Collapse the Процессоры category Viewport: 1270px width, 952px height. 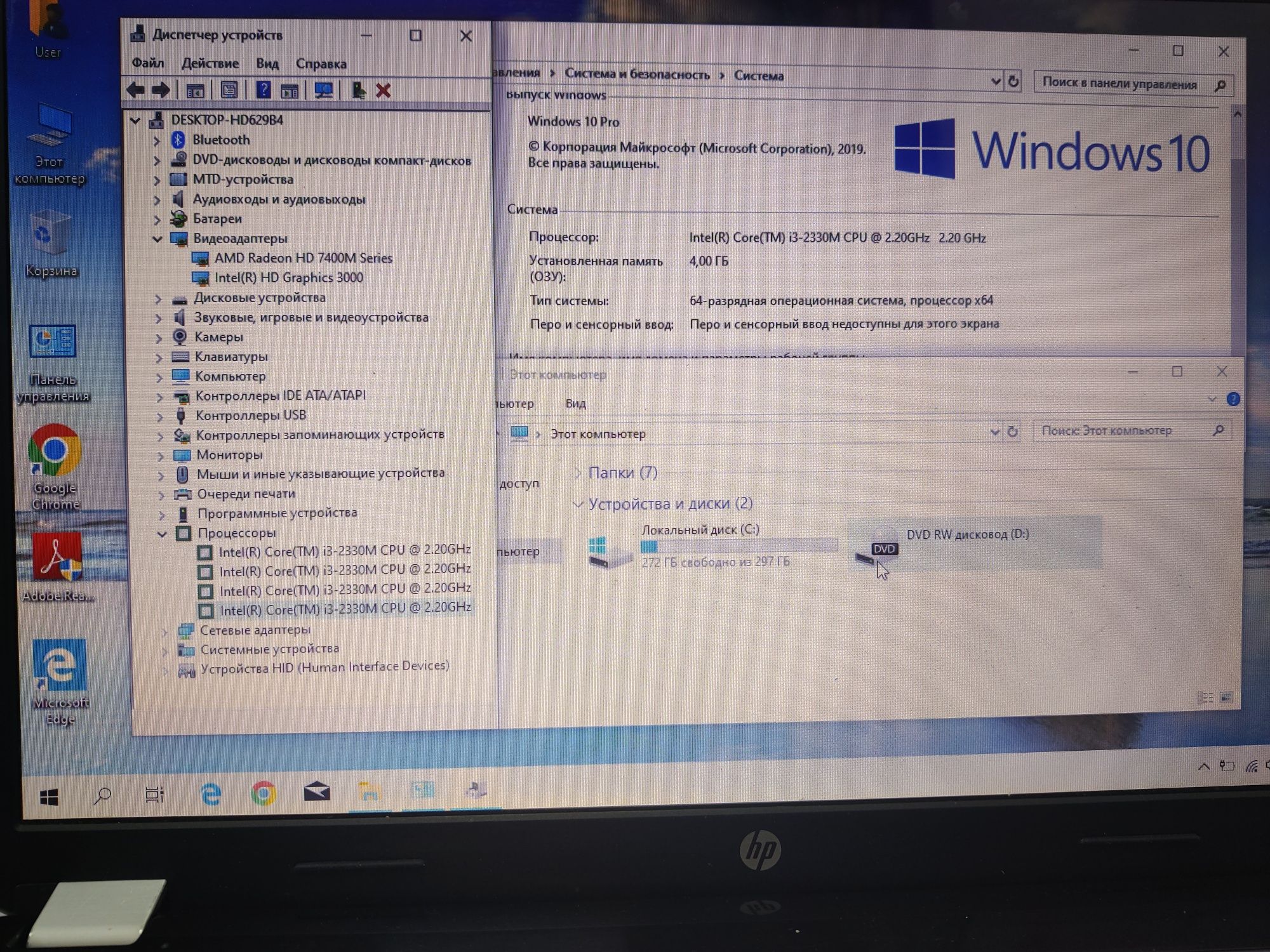pos(162,534)
